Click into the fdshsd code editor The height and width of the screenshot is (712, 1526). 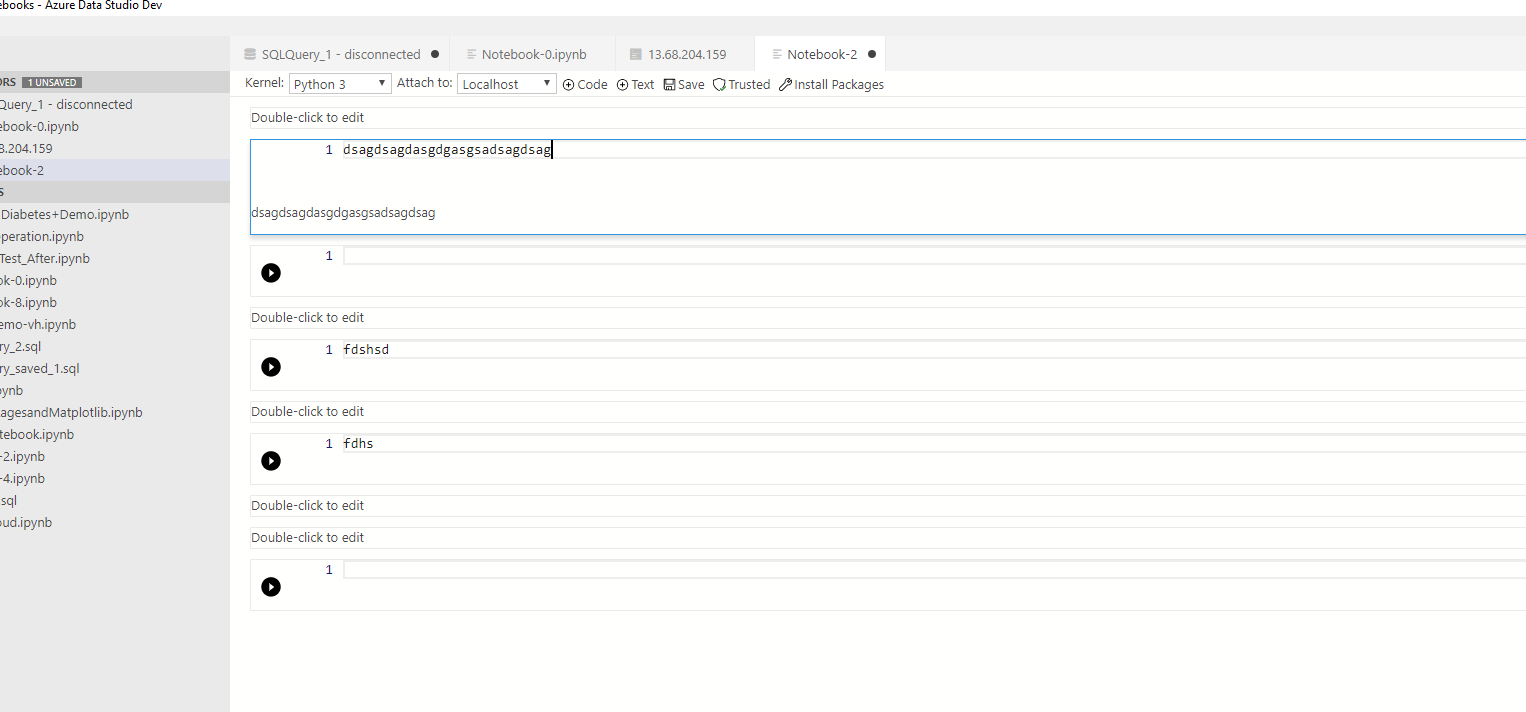[934, 350]
